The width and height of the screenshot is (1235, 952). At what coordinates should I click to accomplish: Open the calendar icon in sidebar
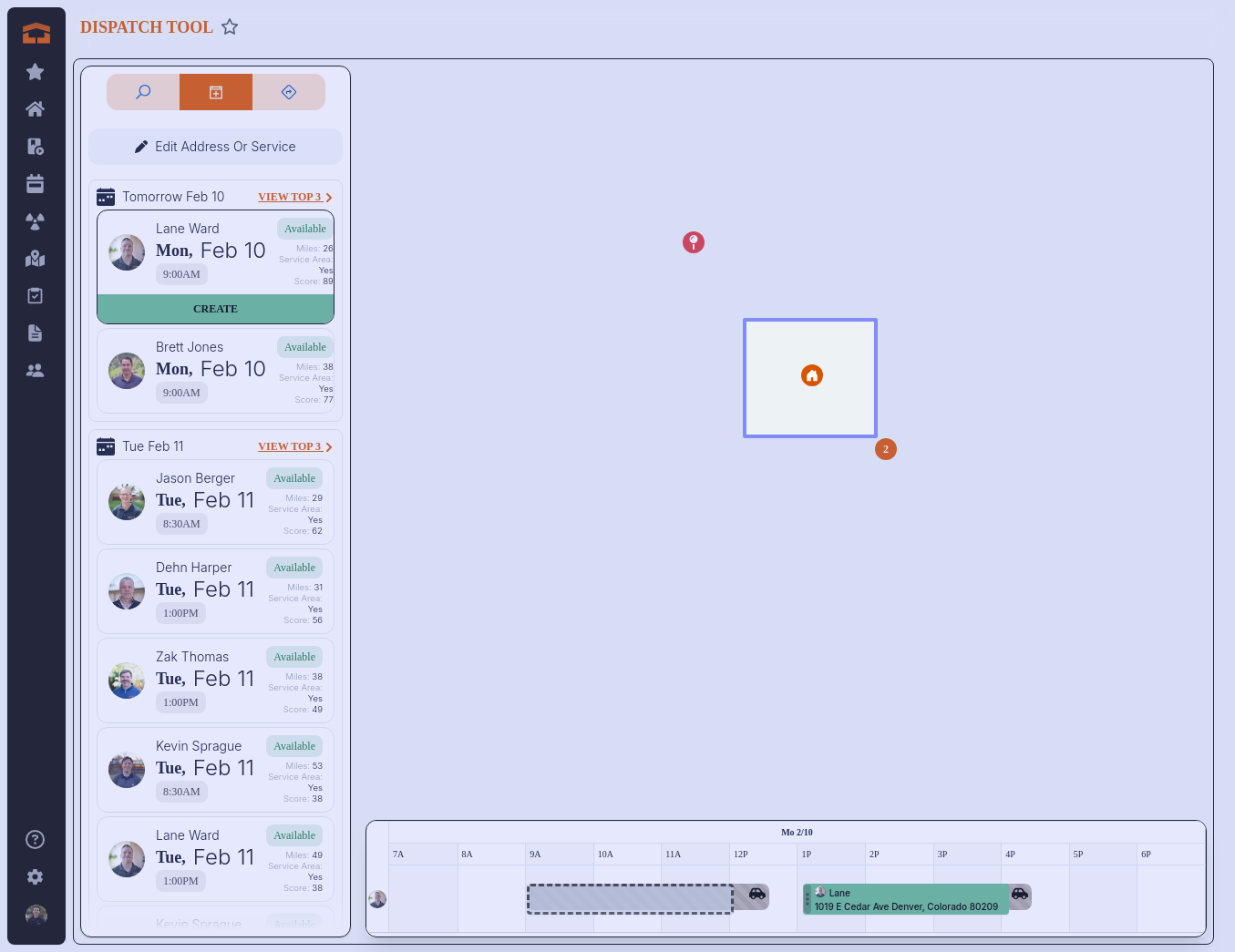36,184
